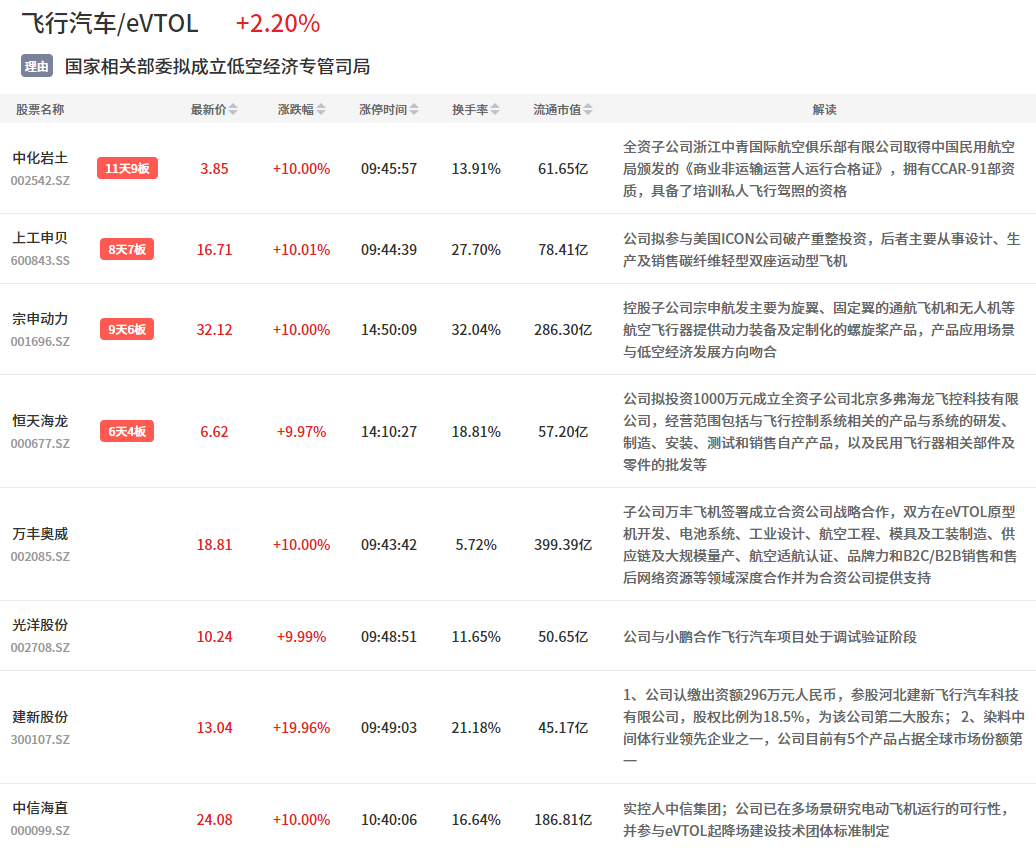Sort by 涨停时间 column arrow icon
This screenshot has width=1036, height=852.
pyautogui.click(x=414, y=110)
